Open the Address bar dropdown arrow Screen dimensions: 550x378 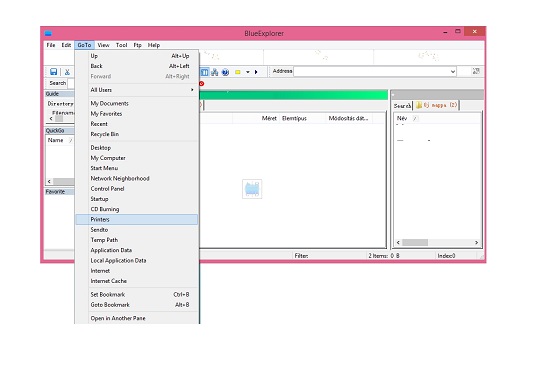[452, 72]
